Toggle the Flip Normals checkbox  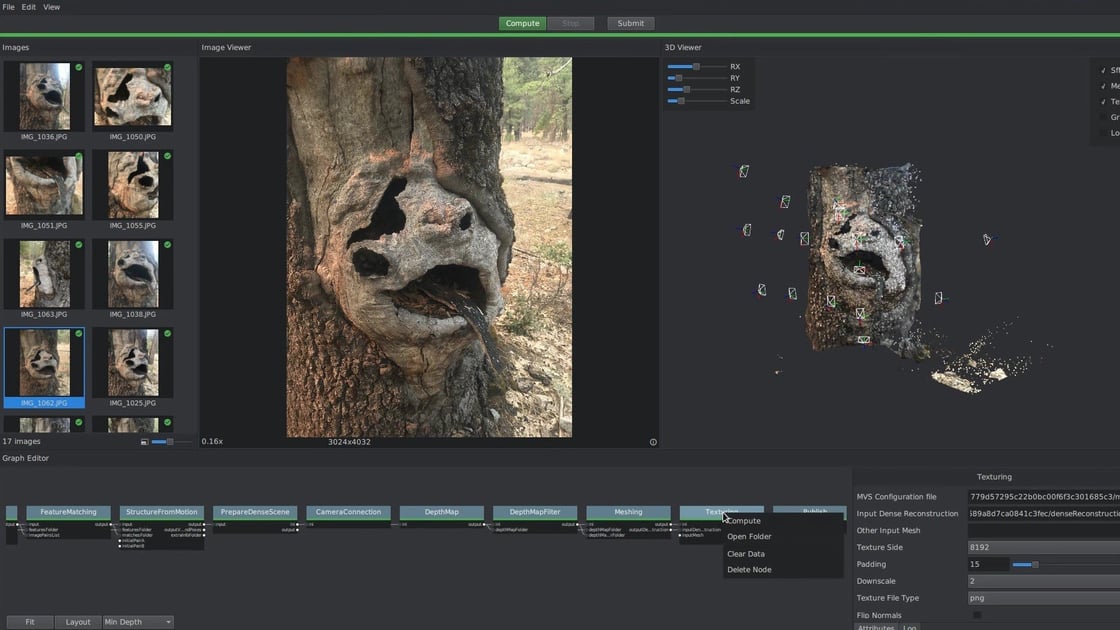tap(977, 615)
